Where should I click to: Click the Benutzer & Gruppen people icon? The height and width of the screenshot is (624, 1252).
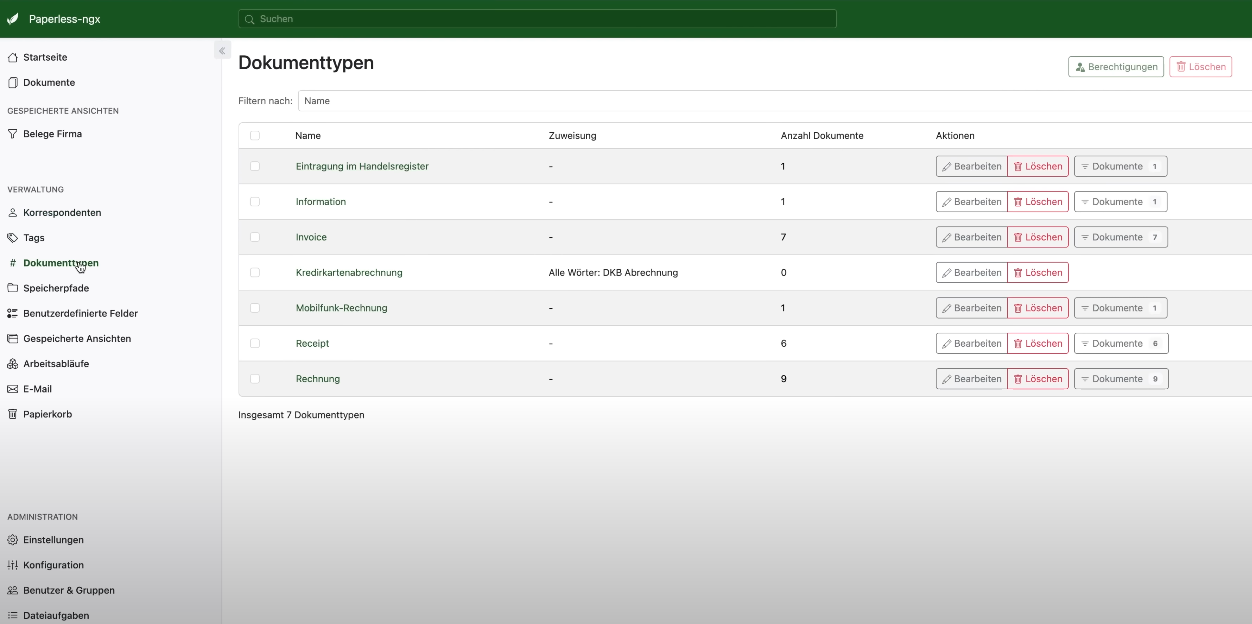tap(13, 590)
